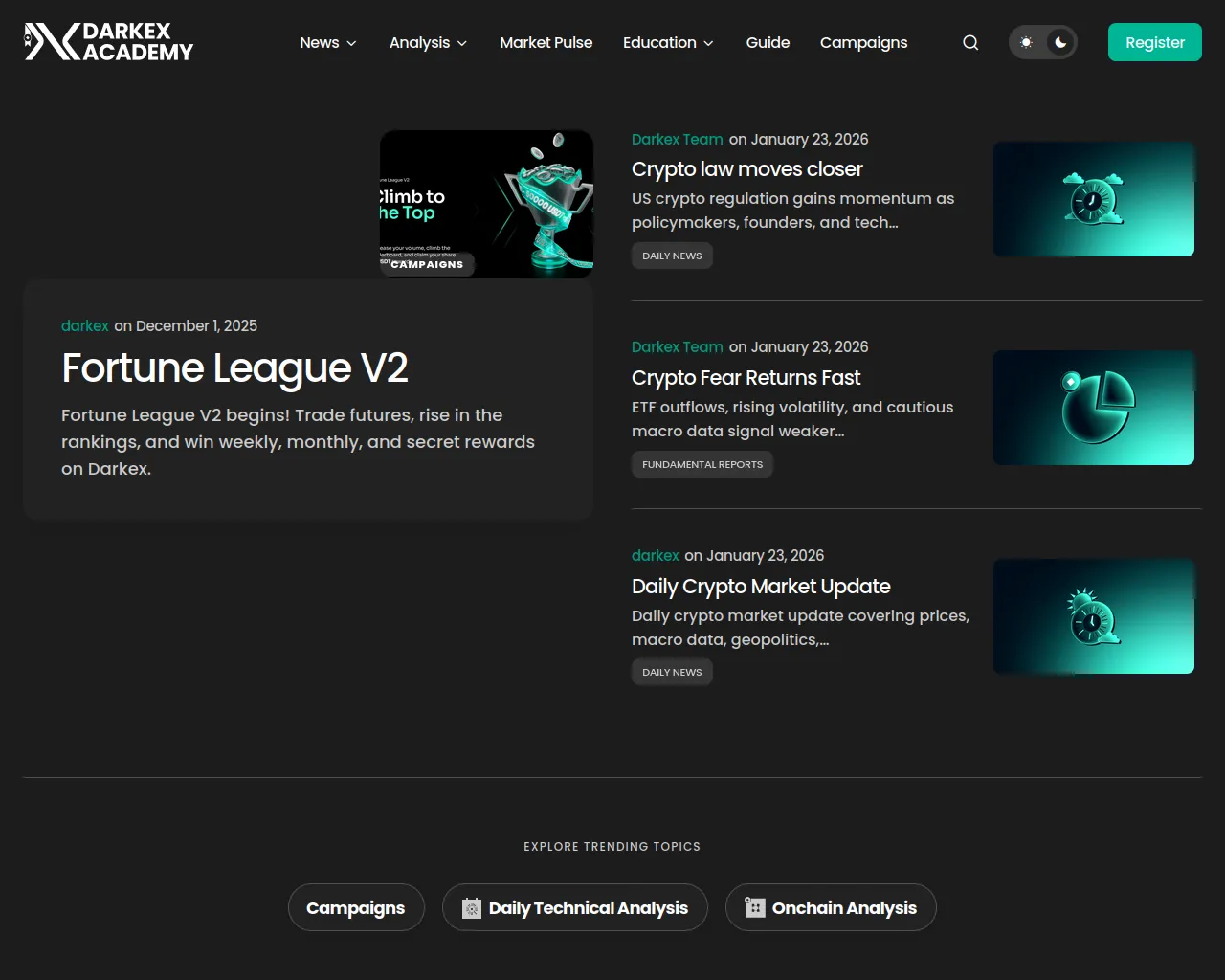This screenshot has height=980, width=1225.
Task: Click the 'US crypto regulation gains momentum' excerpt
Action: coord(793,211)
